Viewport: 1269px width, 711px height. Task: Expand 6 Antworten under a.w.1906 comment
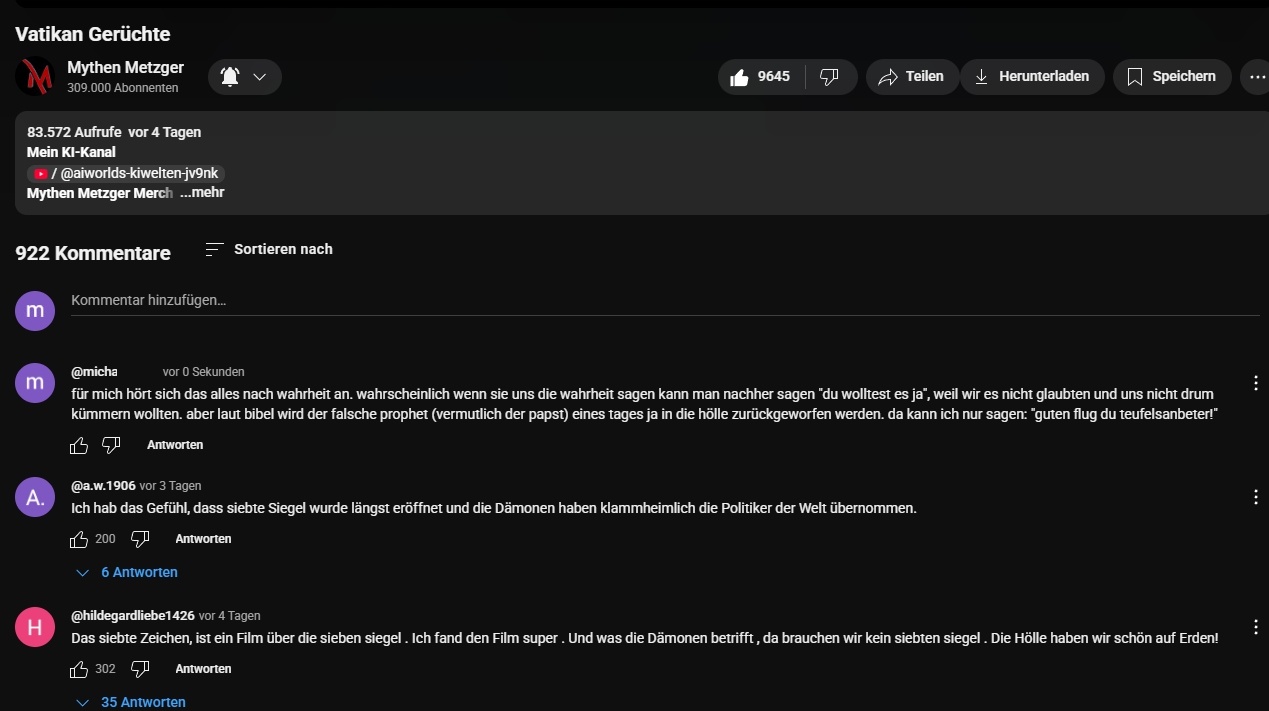128,573
